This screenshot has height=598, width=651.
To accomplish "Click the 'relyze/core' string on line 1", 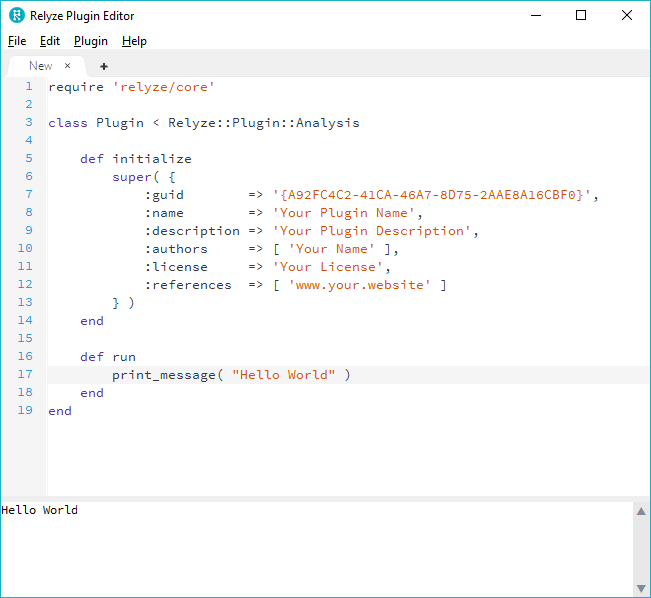I will point(163,87).
